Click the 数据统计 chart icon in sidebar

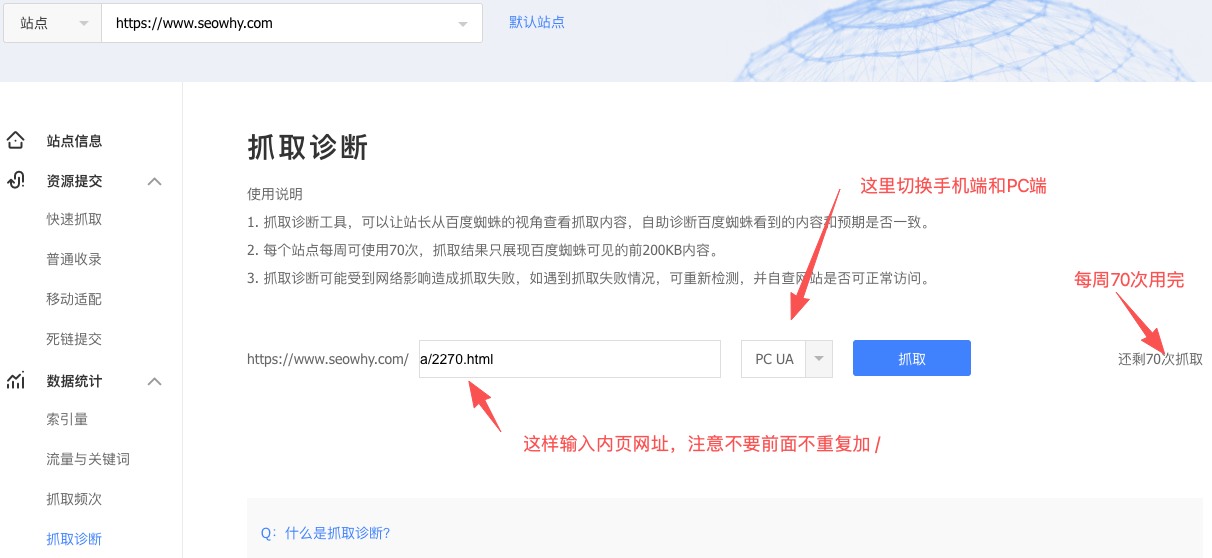tap(15, 381)
